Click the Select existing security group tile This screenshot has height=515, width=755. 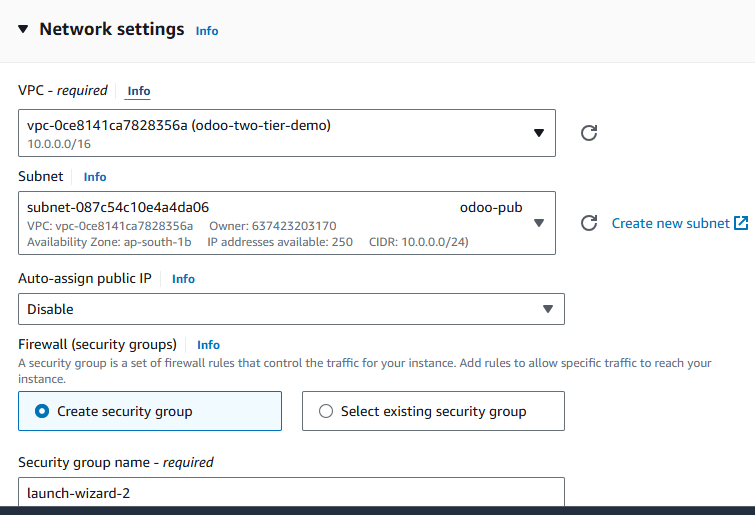tap(433, 411)
